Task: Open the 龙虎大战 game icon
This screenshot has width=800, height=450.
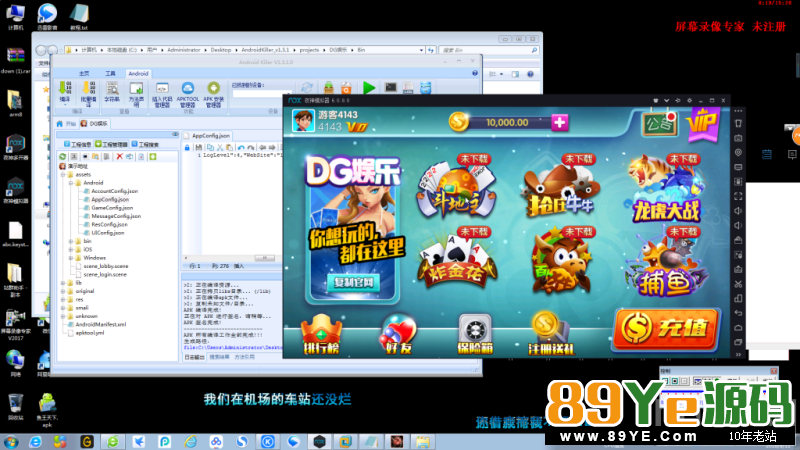Action: coord(666,190)
